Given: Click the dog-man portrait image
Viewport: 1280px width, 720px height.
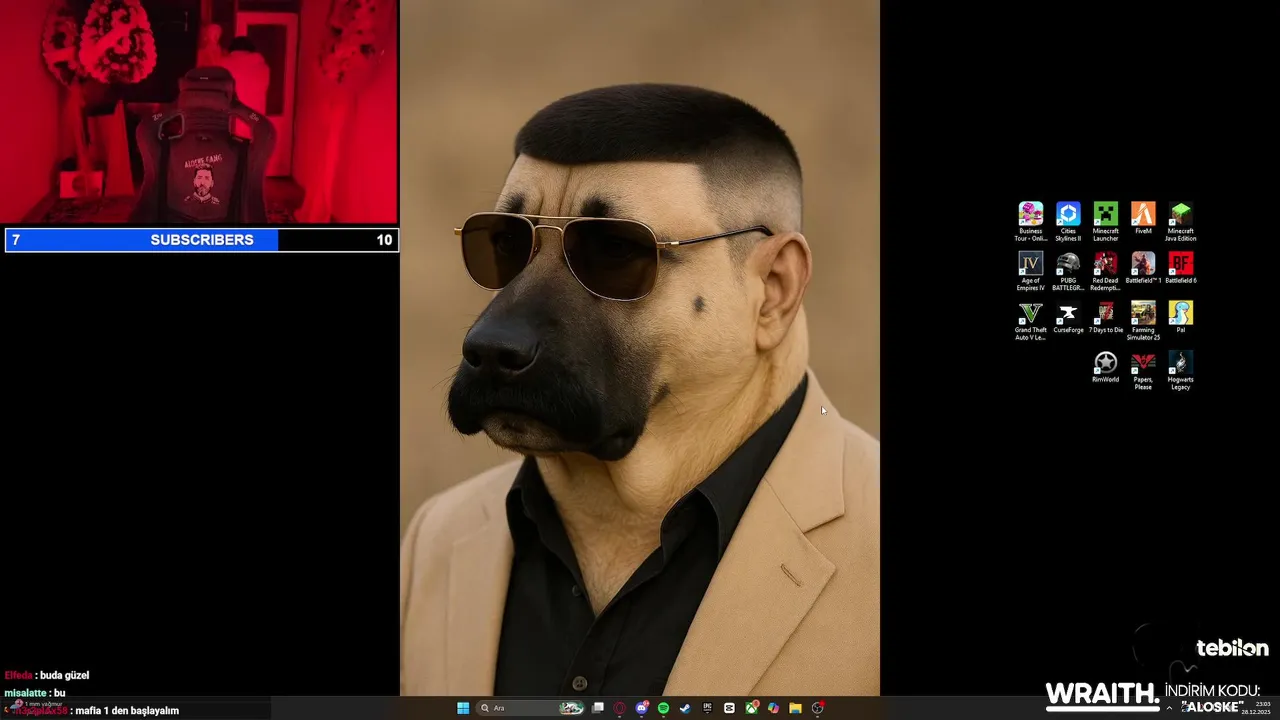Looking at the screenshot, I should [640, 347].
